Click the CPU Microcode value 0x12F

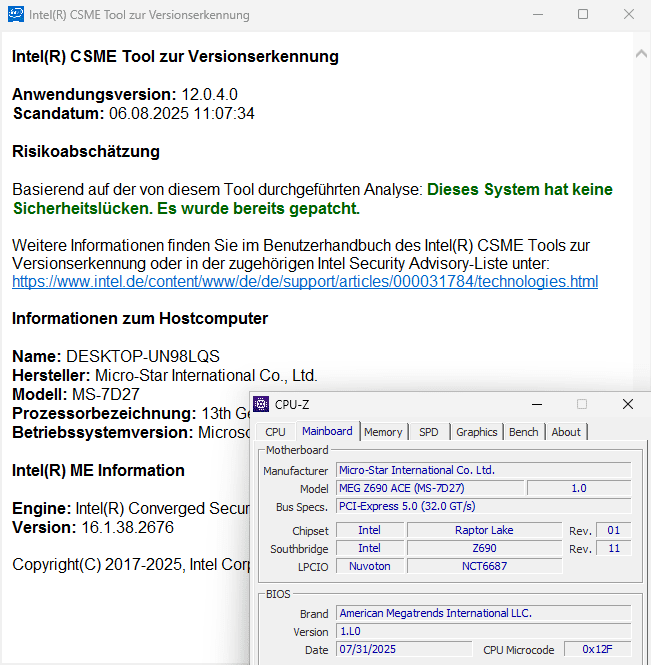coord(598,649)
